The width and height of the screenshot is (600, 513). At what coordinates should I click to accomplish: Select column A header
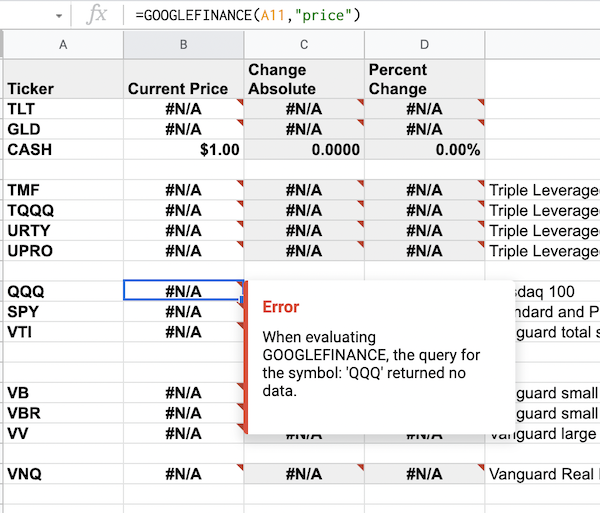tap(63, 44)
